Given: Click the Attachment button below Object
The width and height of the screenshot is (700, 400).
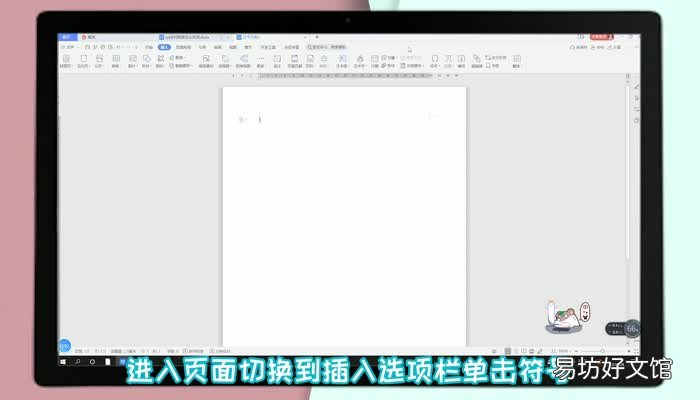Looking at the screenshot, I should 388,66.
